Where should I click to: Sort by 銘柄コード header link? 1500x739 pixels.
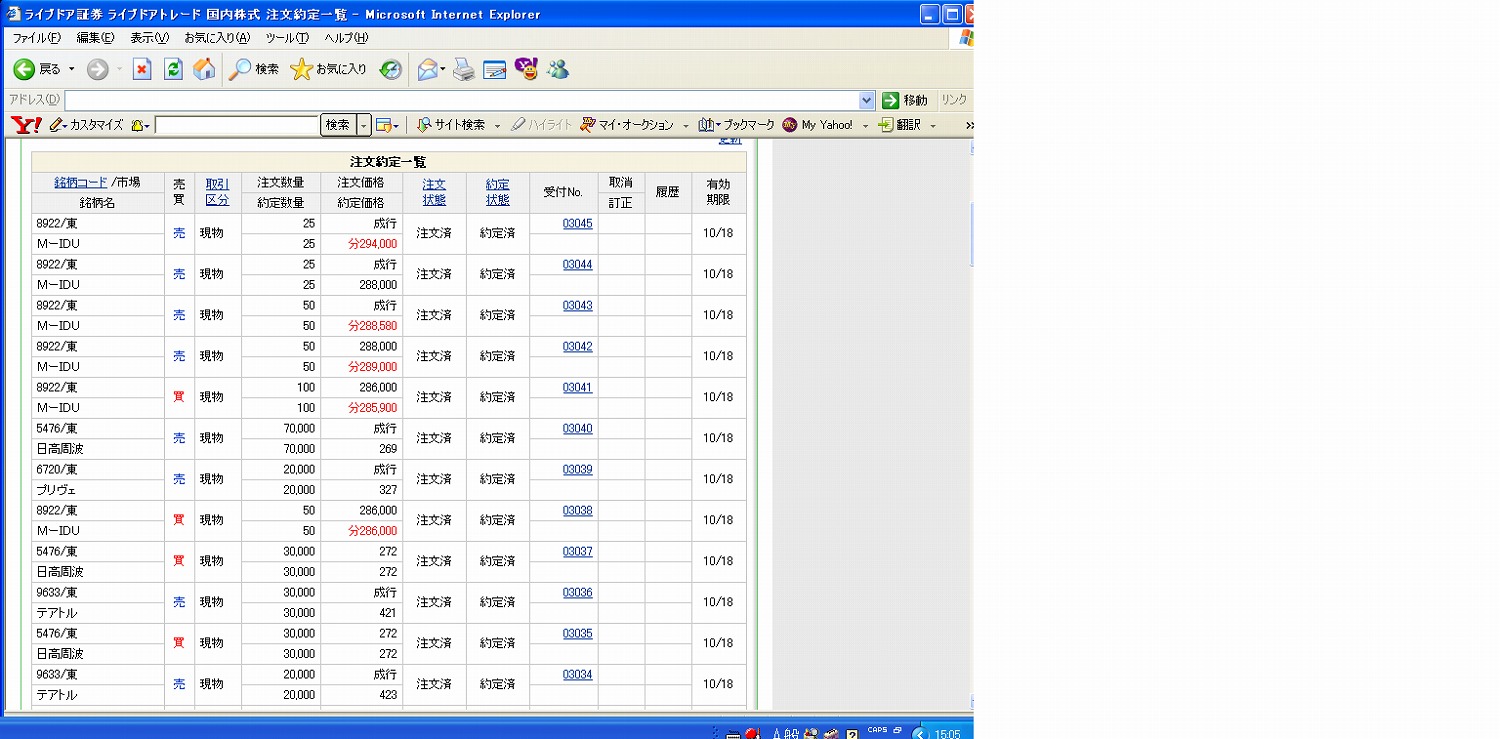[x=80, y=182]
